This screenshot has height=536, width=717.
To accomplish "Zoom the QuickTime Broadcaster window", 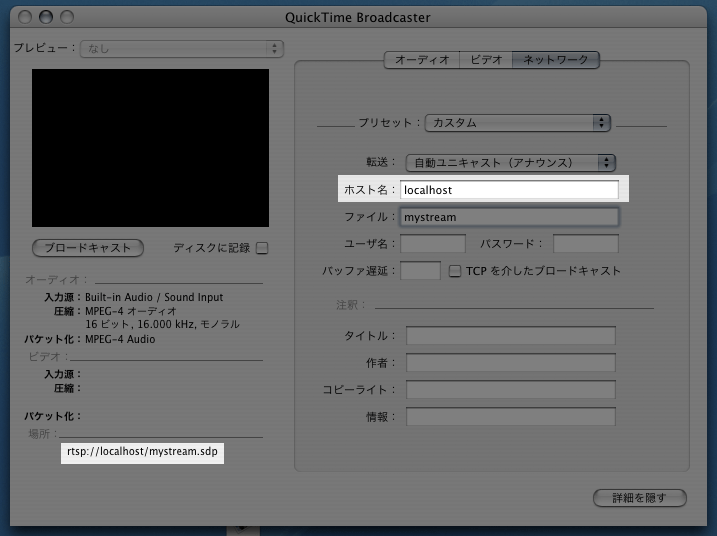I will tap(67, 17).
